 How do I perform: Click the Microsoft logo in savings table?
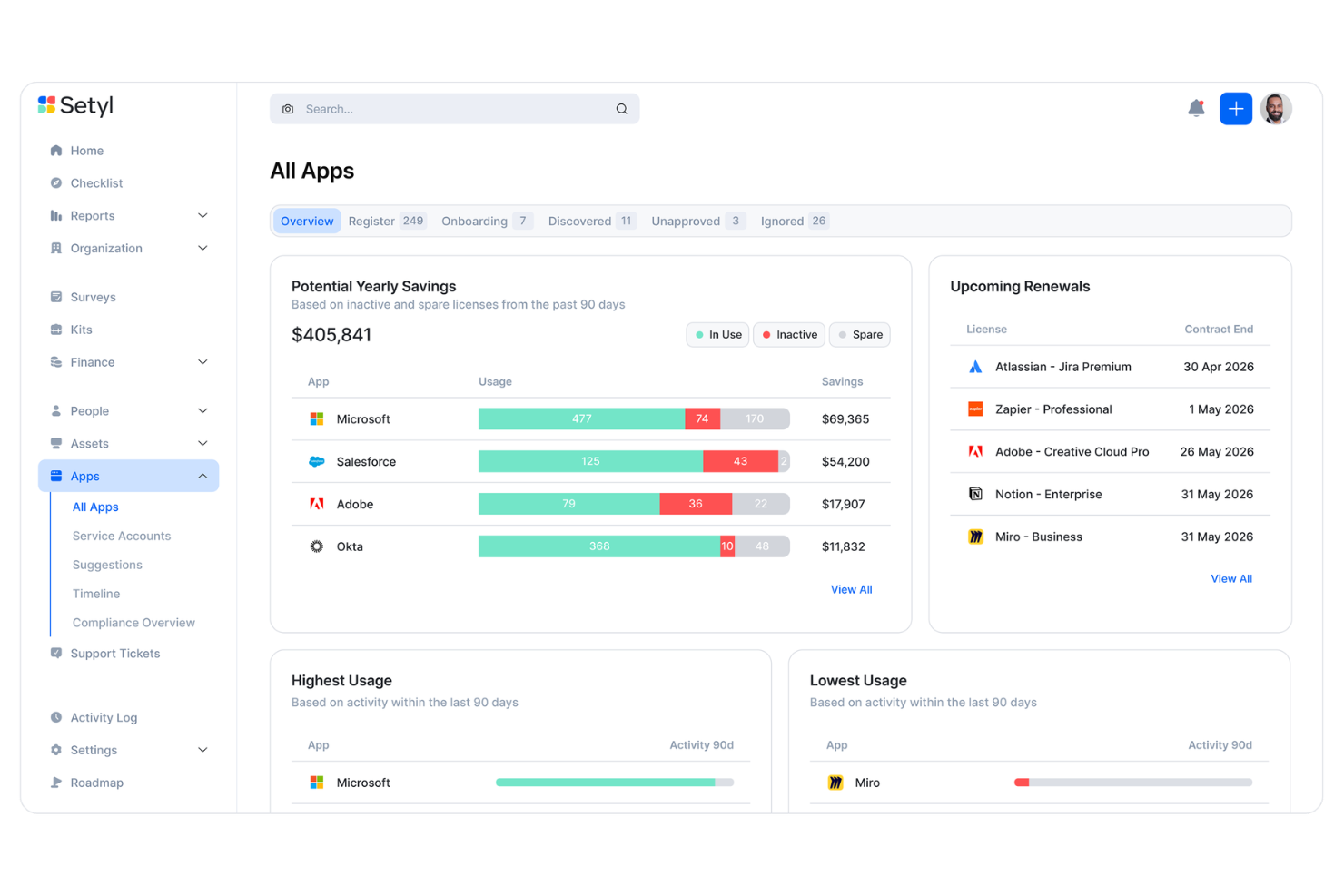click(x=317, y=419)
